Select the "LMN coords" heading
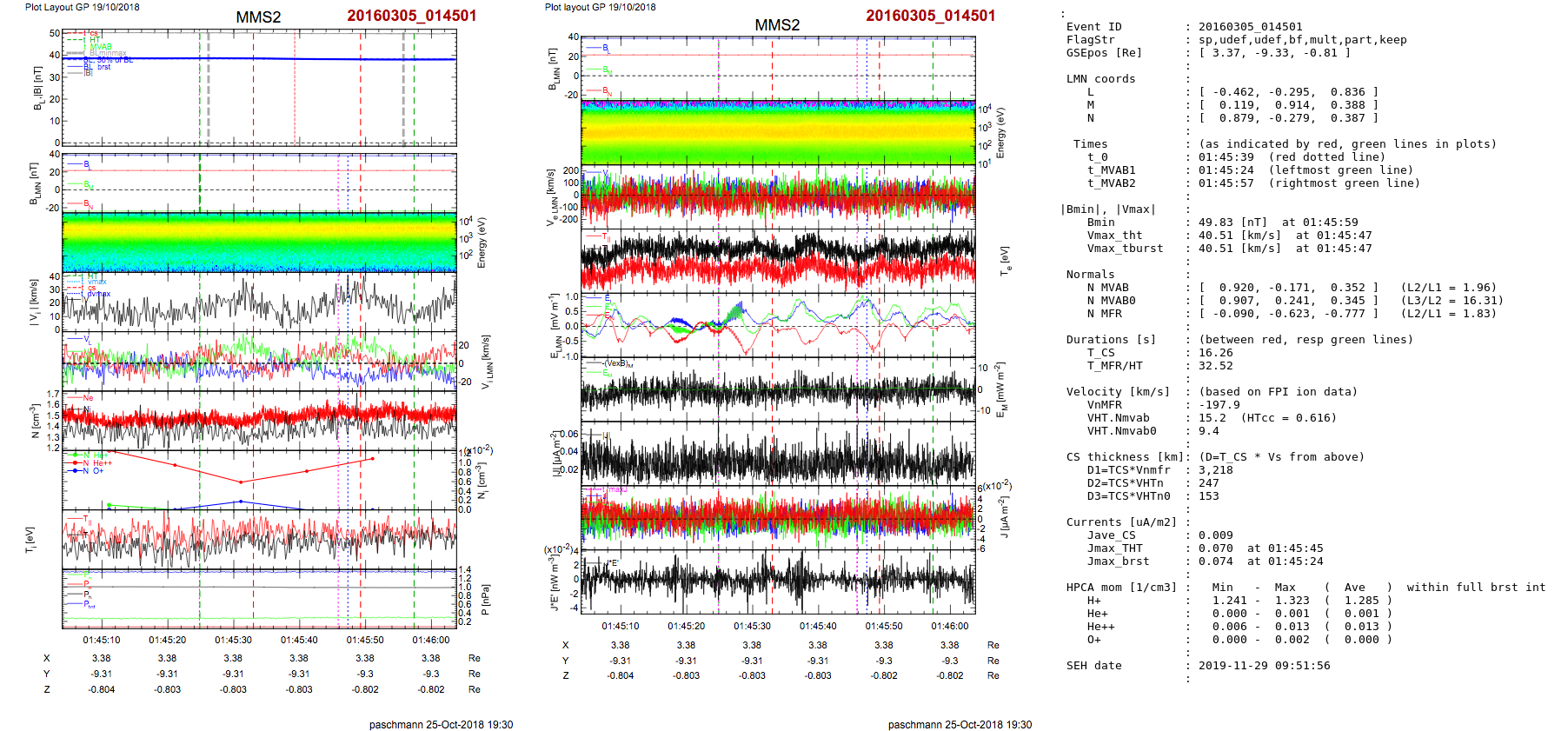The image size is (1568, 731). tap(1100, 79)
